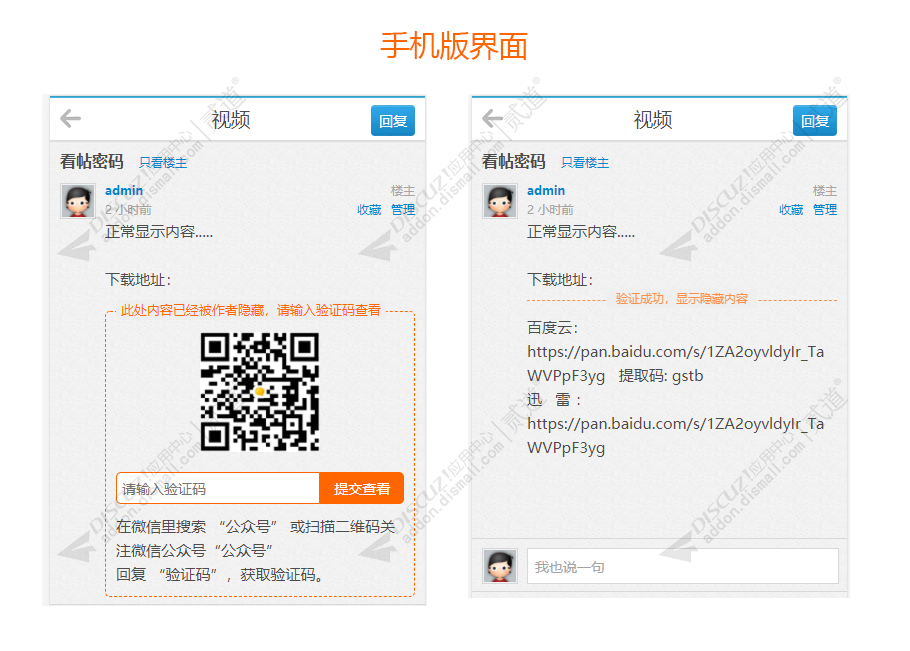Open the link under 迅 雷

pyautogui.click(x=676, y=436)
